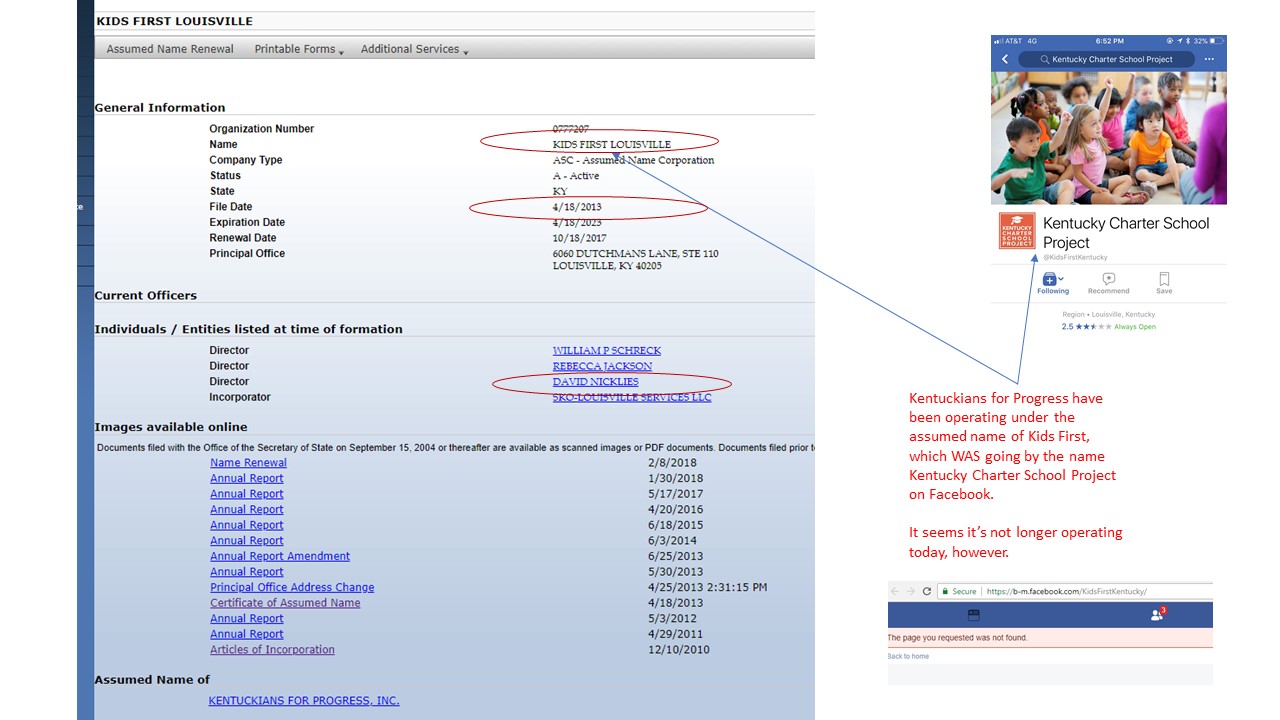The height and width of the screenshot is (720, 1280).
Task: Open the Facebook news feed icon
Action: (974, 615)
